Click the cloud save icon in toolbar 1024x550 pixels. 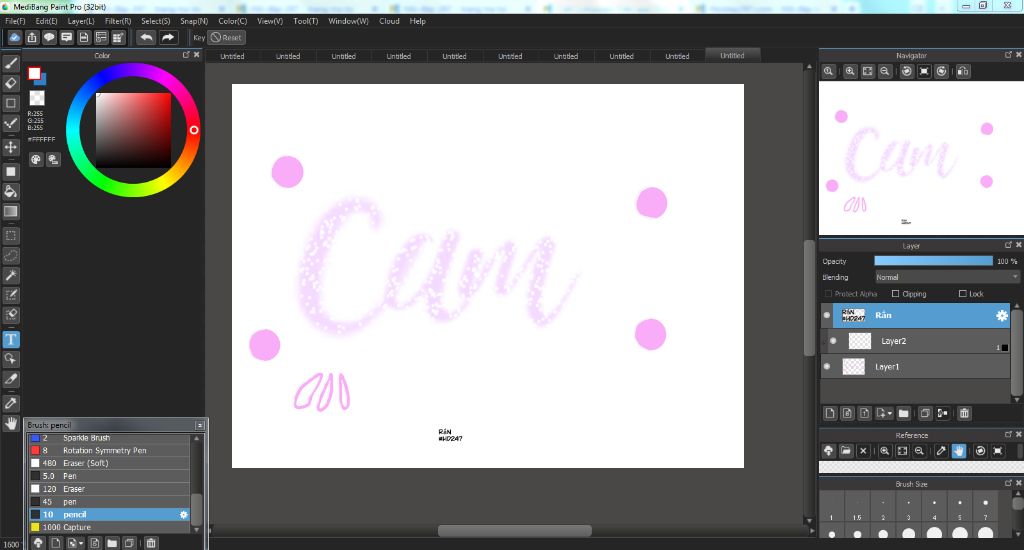coord(14,38)
